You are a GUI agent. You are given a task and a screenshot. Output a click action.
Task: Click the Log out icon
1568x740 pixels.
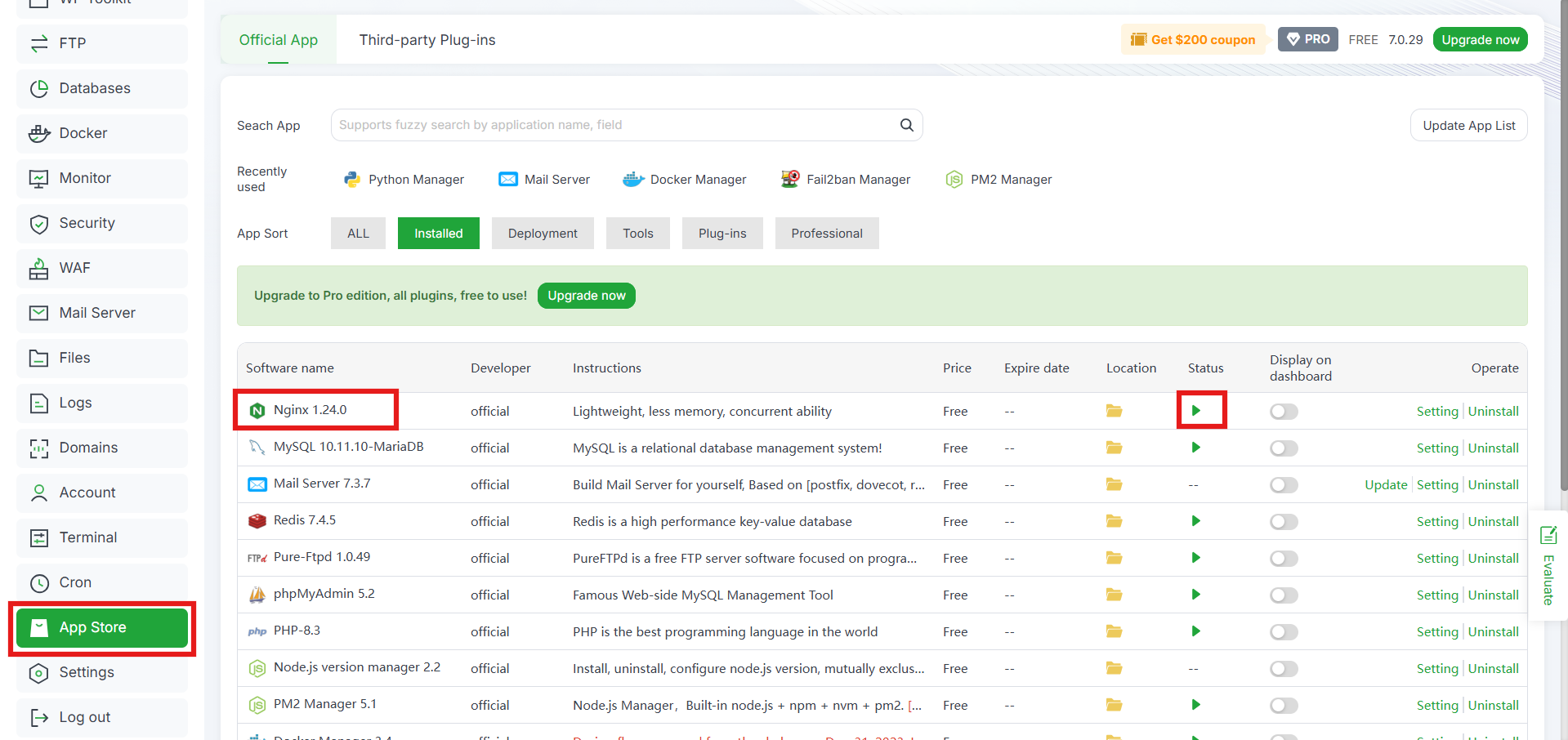point(38,717)
